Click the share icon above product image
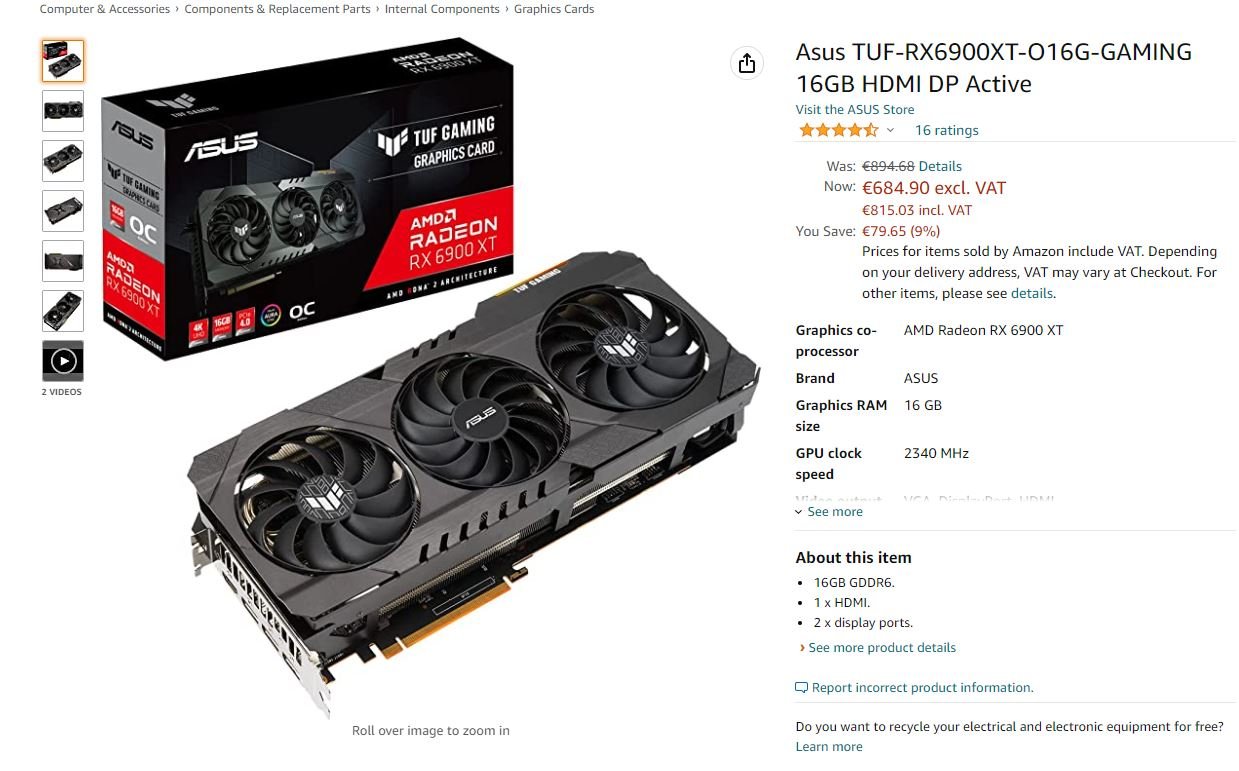The width and height of the screenshot is (1239, 771). tap(746, 64)
